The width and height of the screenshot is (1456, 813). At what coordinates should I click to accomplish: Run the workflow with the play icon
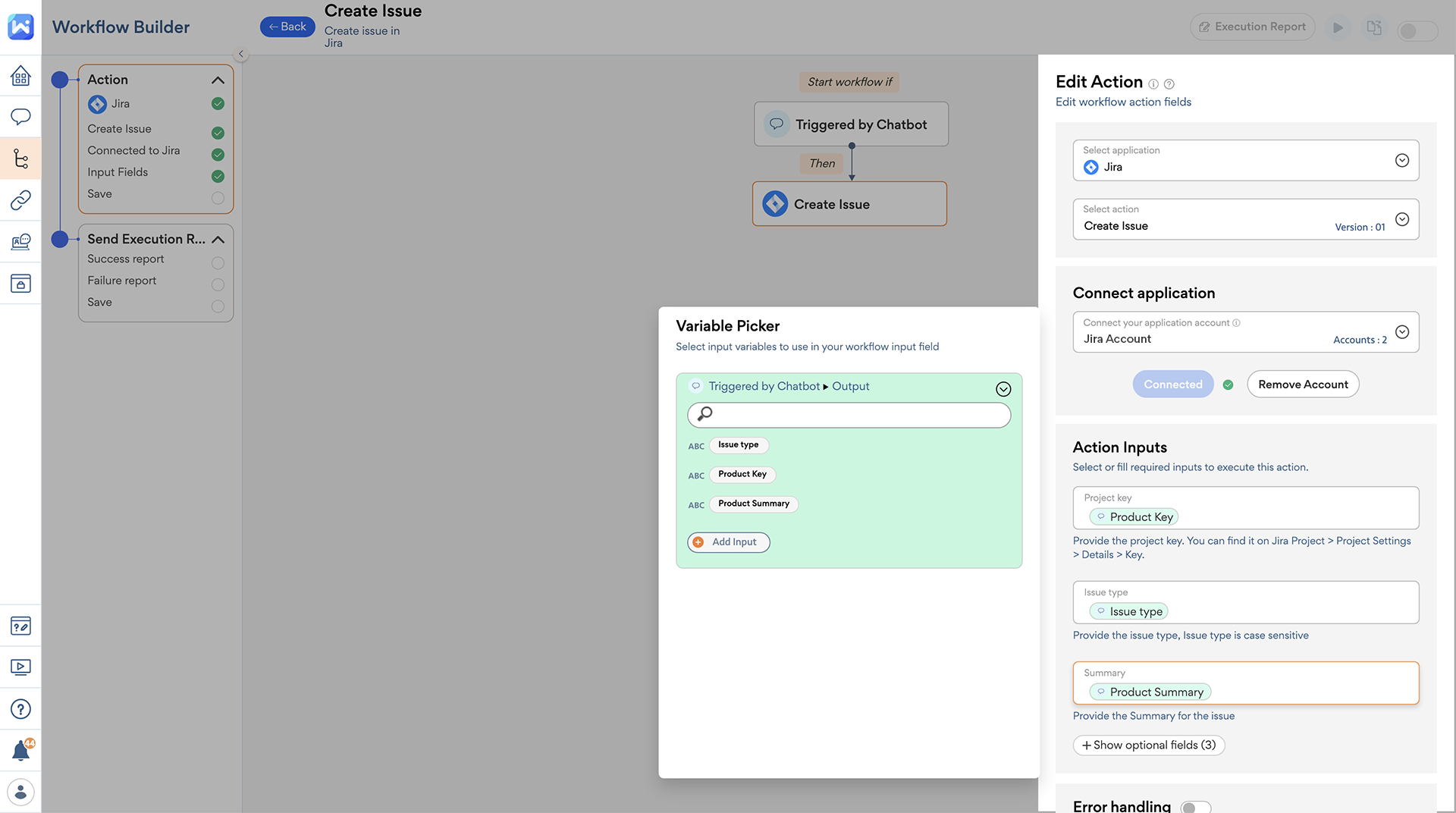coord(1338,27)
